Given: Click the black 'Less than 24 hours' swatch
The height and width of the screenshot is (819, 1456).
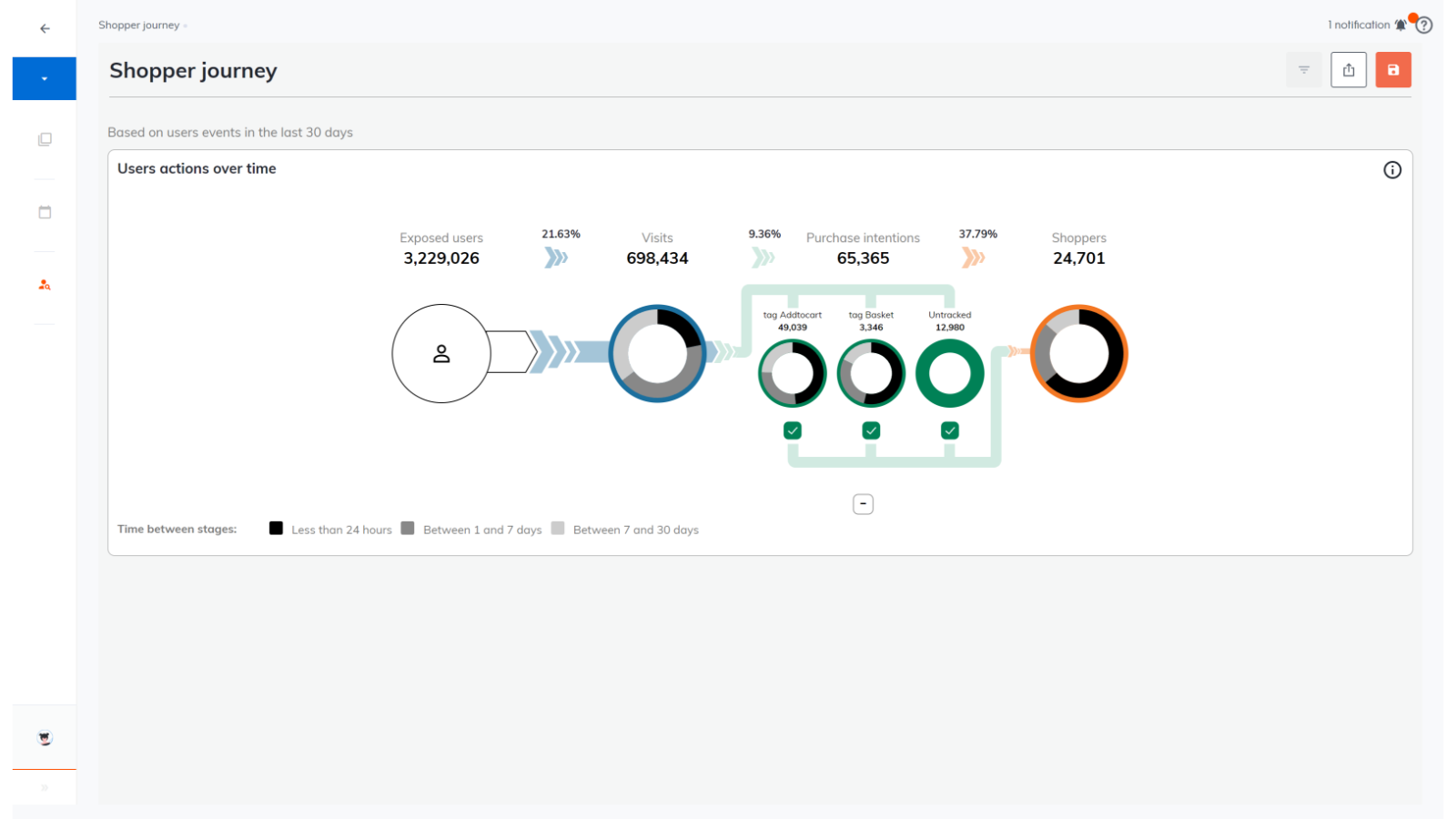Looking at the screenshot, I should click(x=277, y=529).
